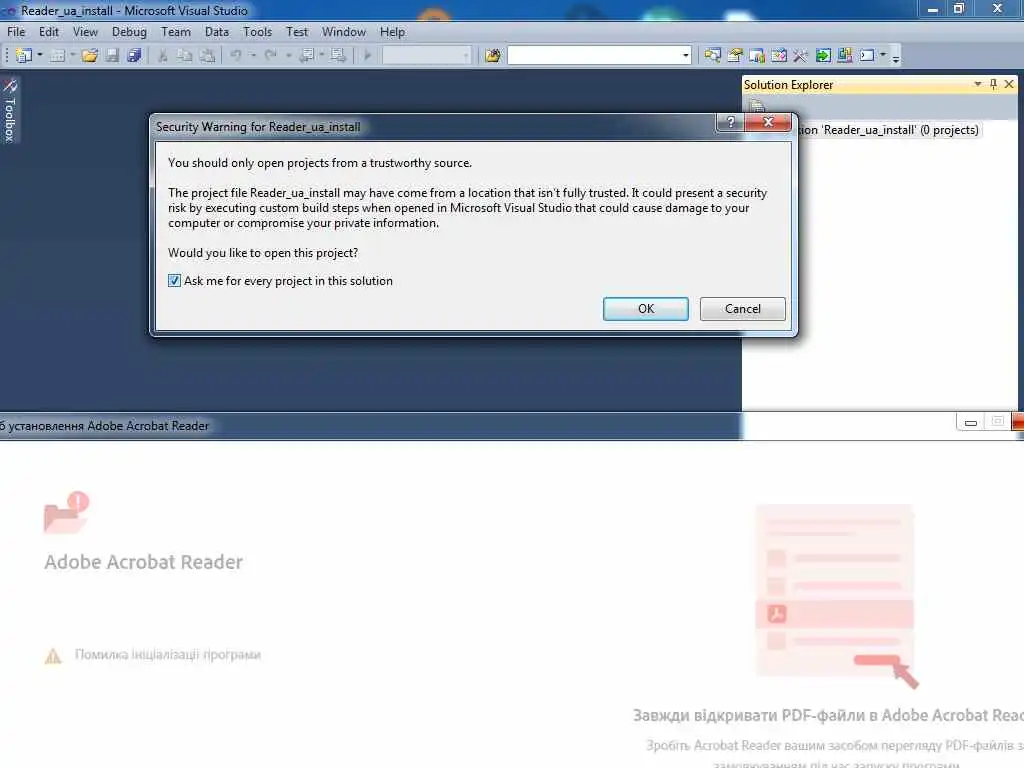Close the Security Warning dialog
The width and height of the screenshot is (1024, 768).
(769, 121)
